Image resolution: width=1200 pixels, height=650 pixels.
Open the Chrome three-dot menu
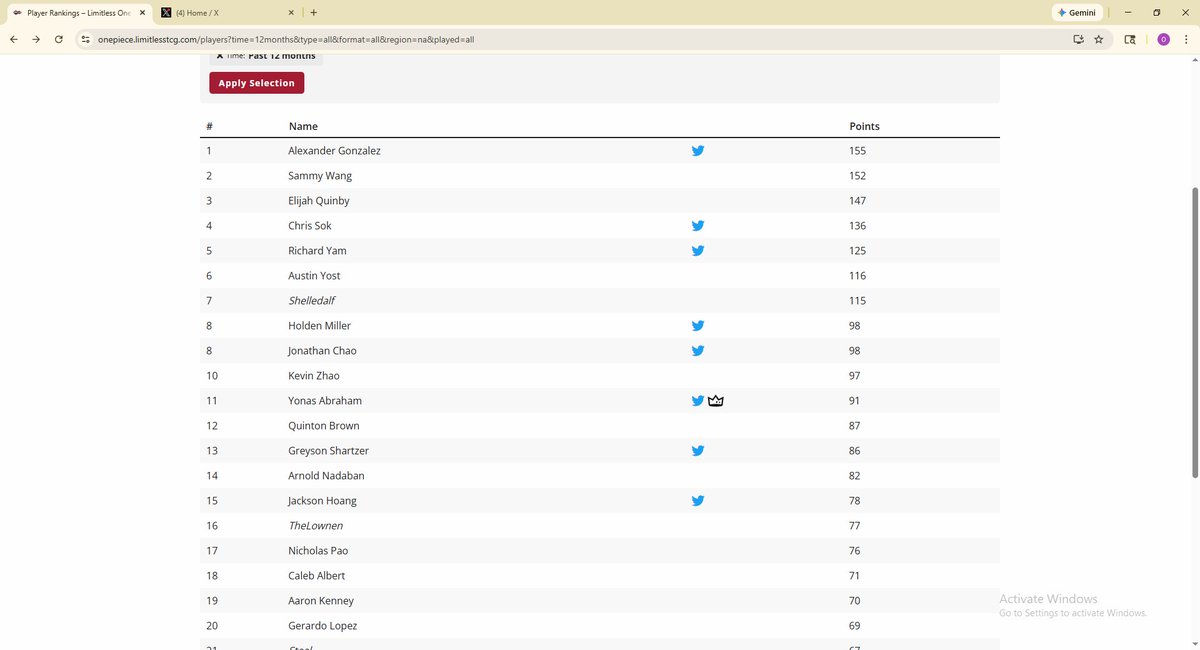[x=1186, y=39]
